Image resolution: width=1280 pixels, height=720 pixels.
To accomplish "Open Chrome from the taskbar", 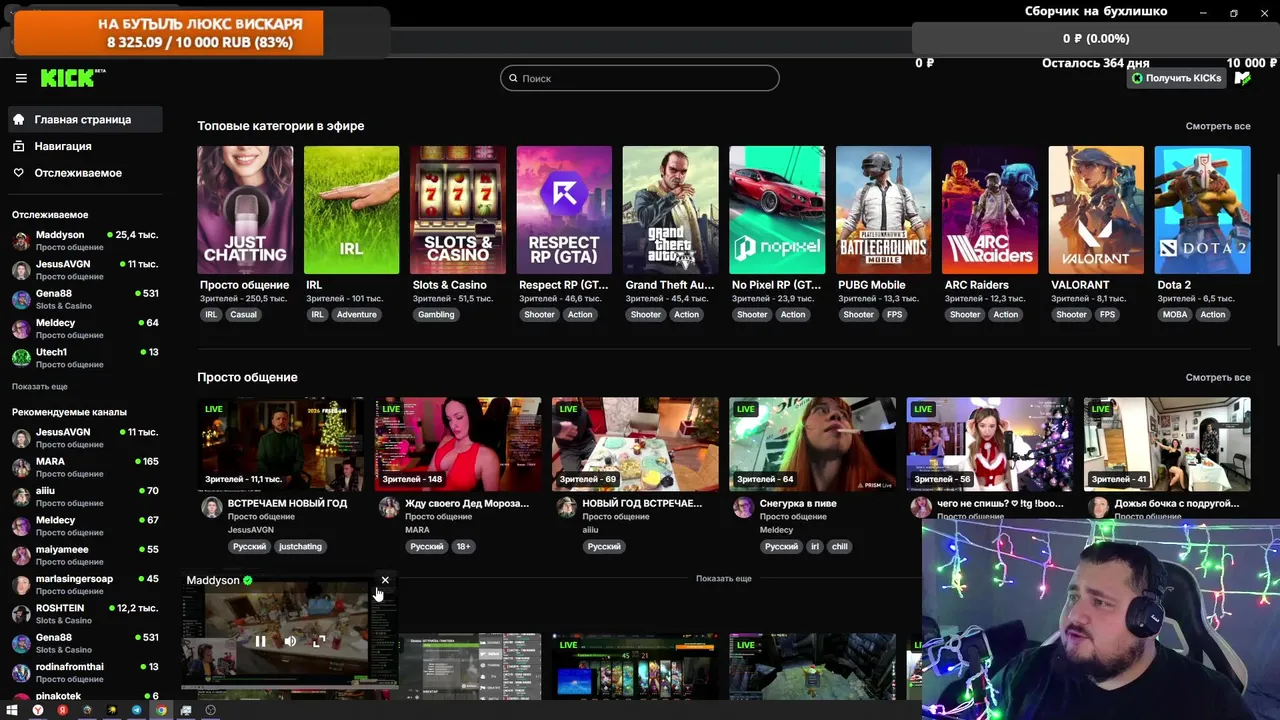I will tap(161, 710).
